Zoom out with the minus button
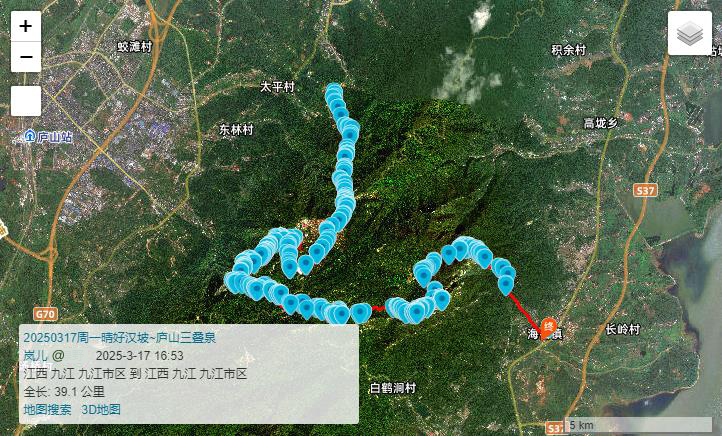The height and width of the screenshot is (436, 722). pyautogui.click(x=26, y=57)
